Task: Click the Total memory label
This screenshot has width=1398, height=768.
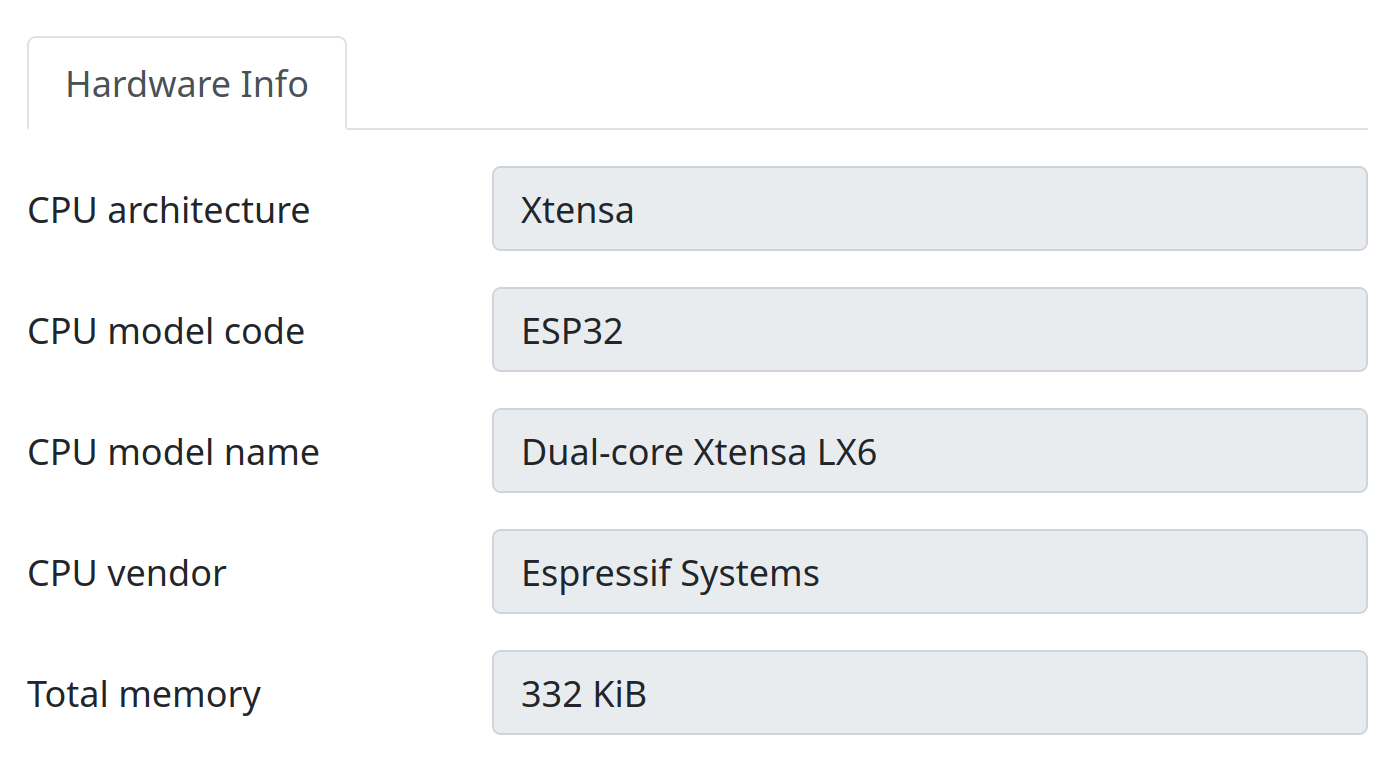Action: [x=144, y=693]
